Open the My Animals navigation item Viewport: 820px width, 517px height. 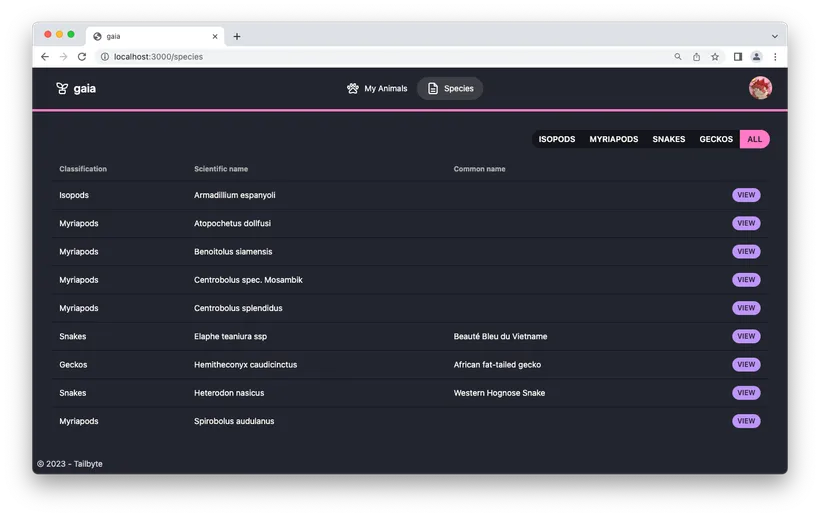pyautogui.click(x=377, y=88)
